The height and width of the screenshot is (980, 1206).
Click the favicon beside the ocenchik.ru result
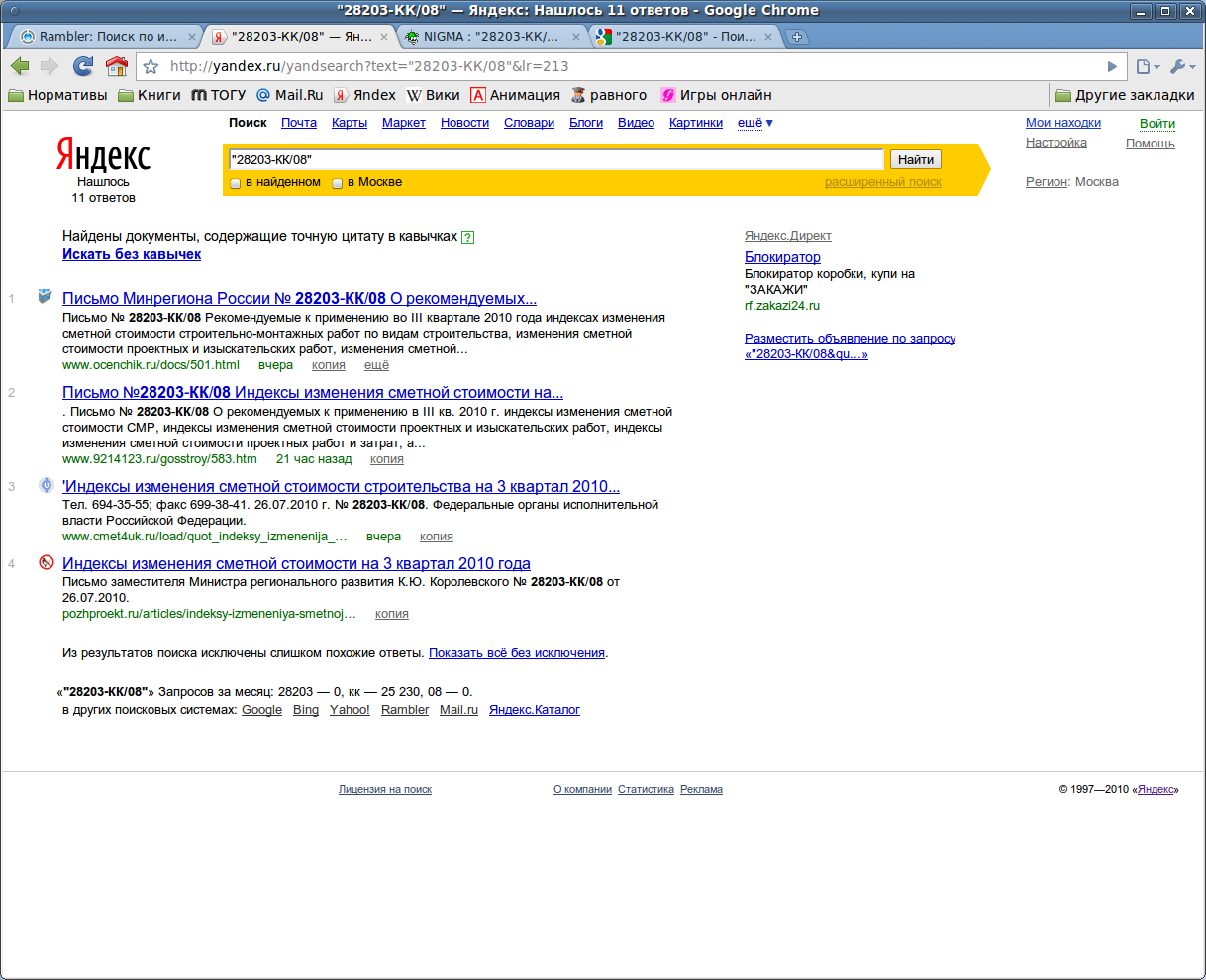tap(46, 296)
